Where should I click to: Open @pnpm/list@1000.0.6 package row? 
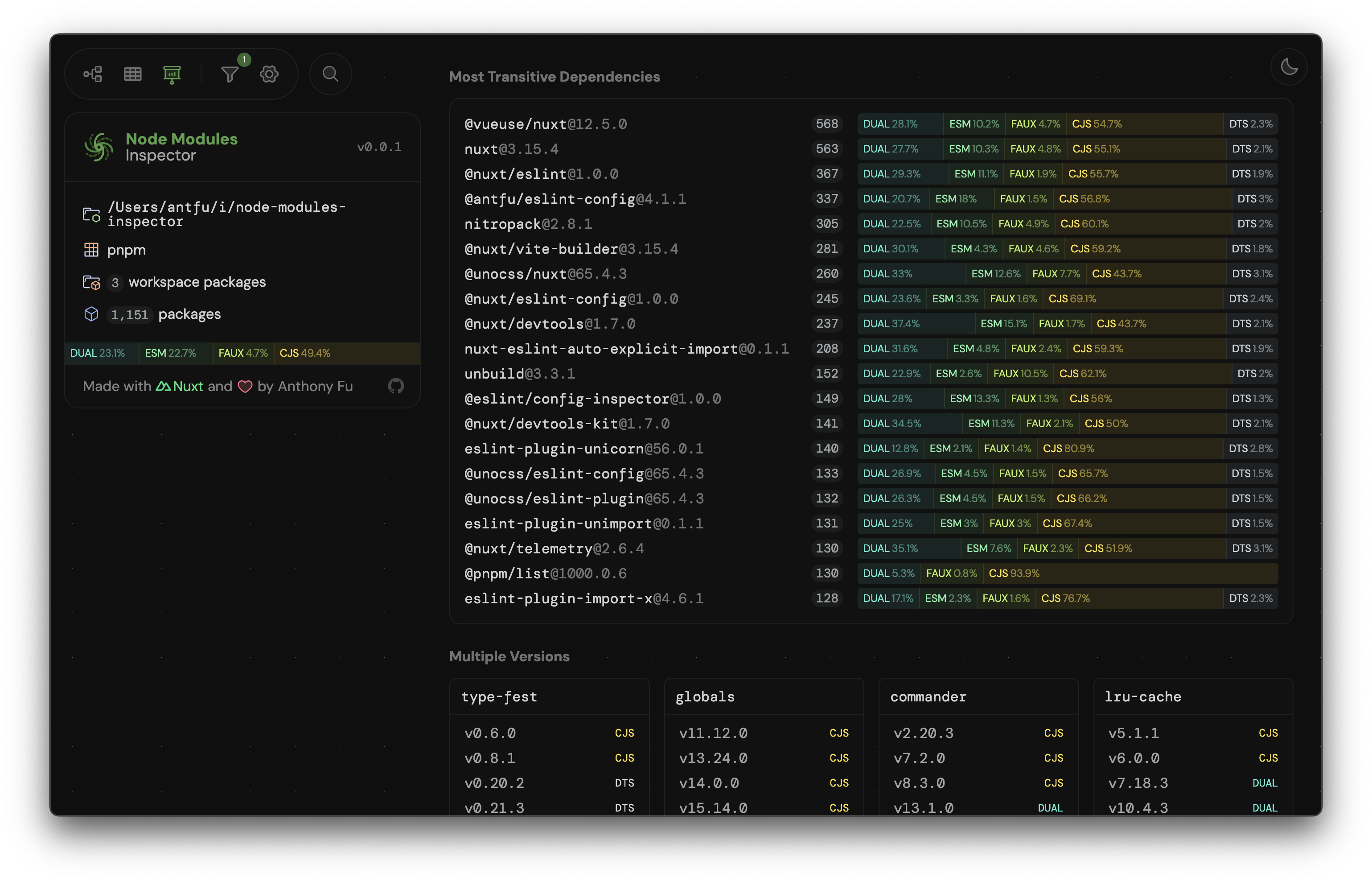(871, 573)
